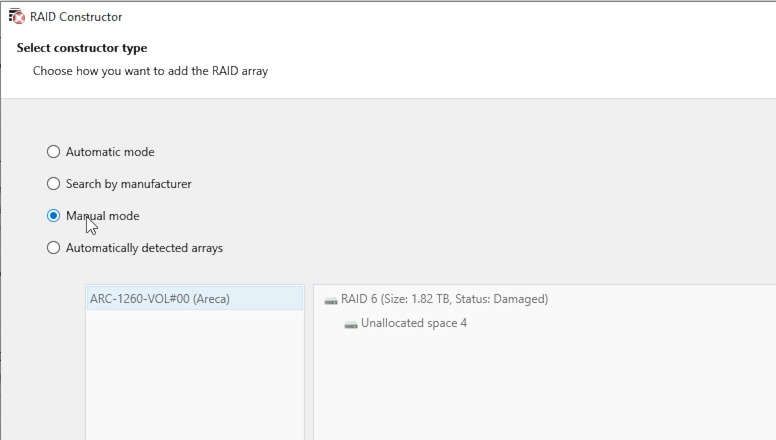Select the Manual mode radio button
The height and width of the screenshot is (440, 776).
click(53, 216)
